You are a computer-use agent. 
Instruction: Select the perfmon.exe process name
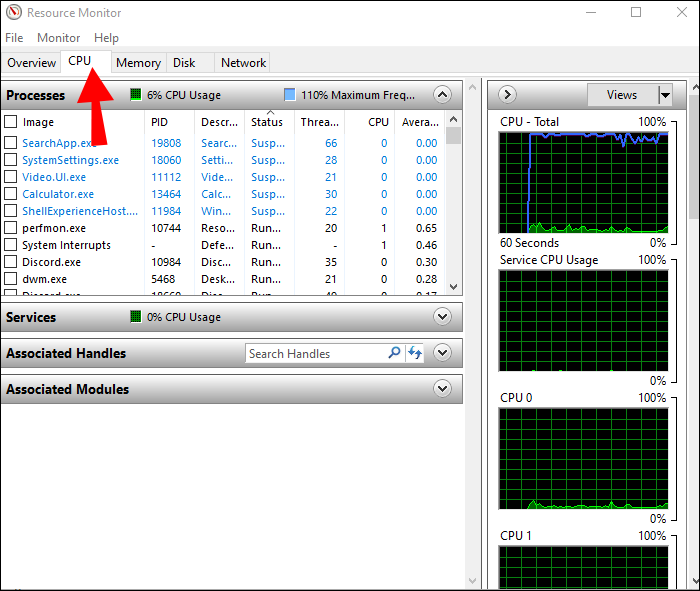point(54,228)
